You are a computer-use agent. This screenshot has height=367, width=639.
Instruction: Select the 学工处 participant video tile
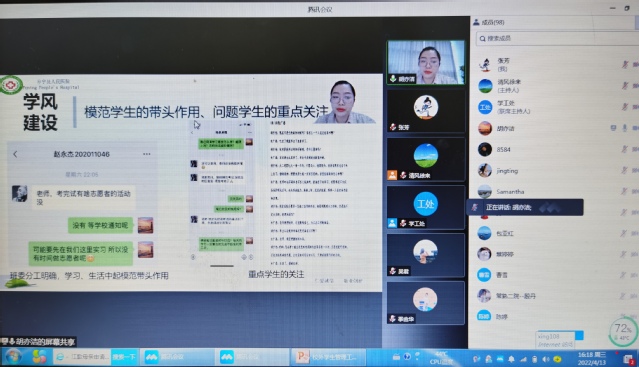tap(425, 207)
